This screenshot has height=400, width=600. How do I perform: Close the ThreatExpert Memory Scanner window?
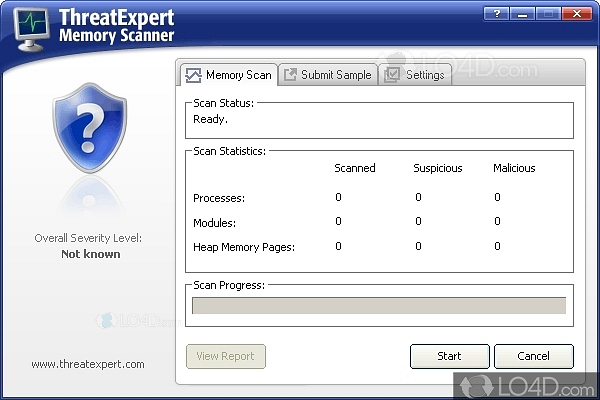coord(577,14)
